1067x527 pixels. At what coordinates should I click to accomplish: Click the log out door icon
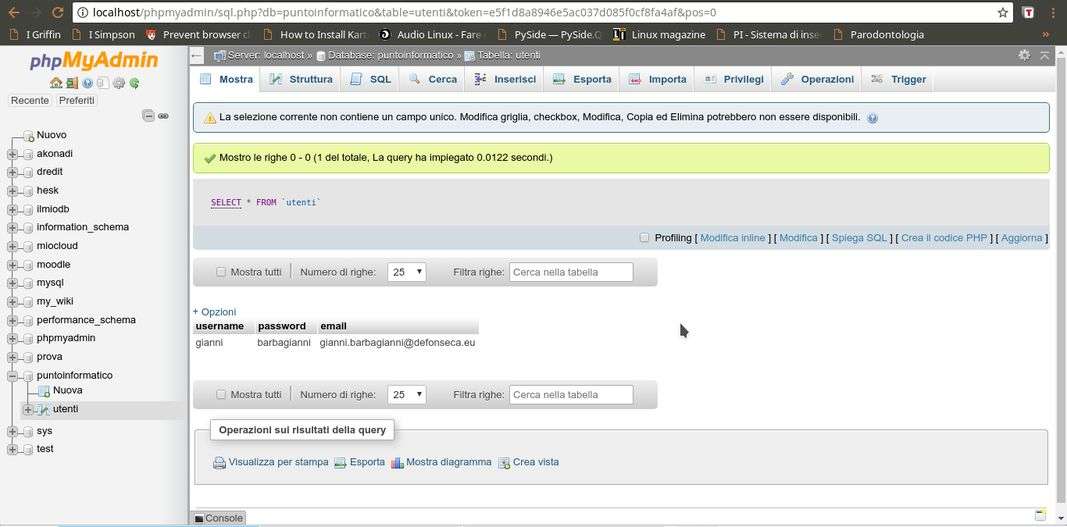click(72, 83)
